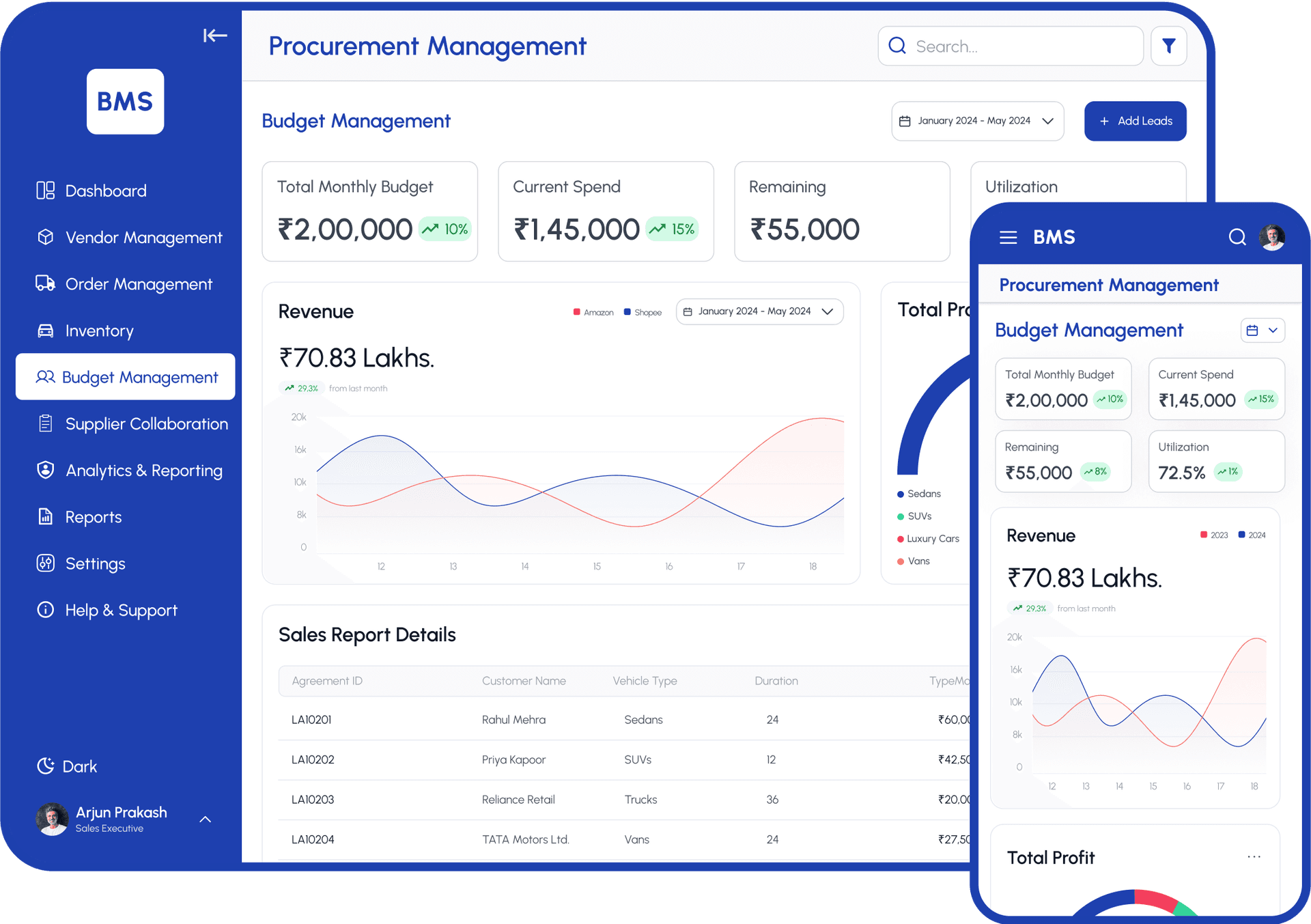Collapse the sidebar using the arrow icon
This screenshot has height=924, width=1311.
215,36
